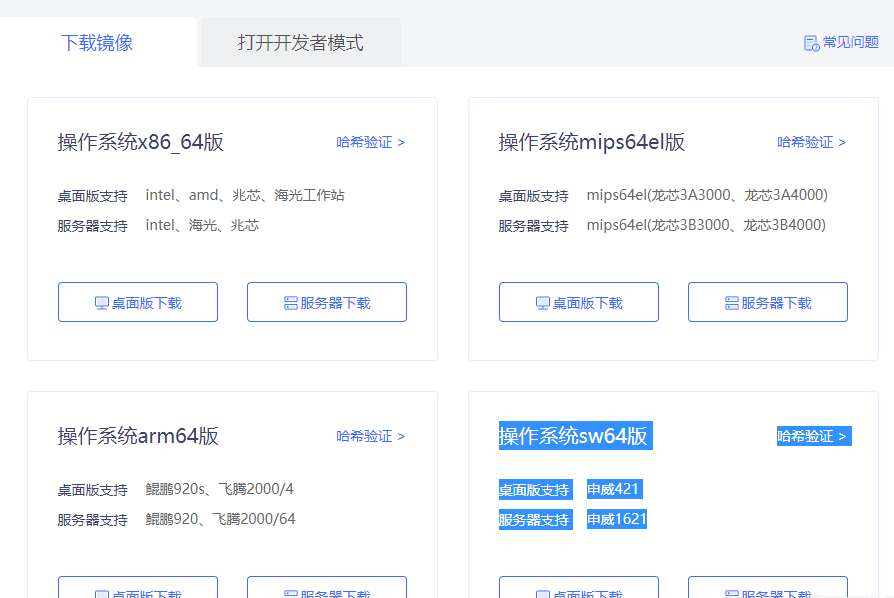The image size is (894, 598).
Task: Click the 操作系统x86_64版 card heading
Action: pyautogui.click(x=141, y=142)
